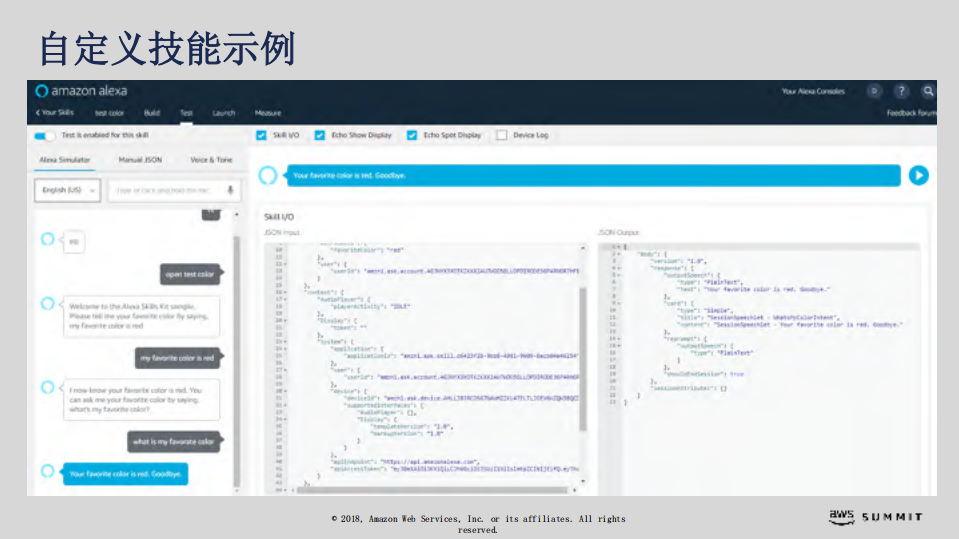This screenshot has width=959, height=539.
Task: Open the Feedback forum link
Action: click(x=911, y=113)
